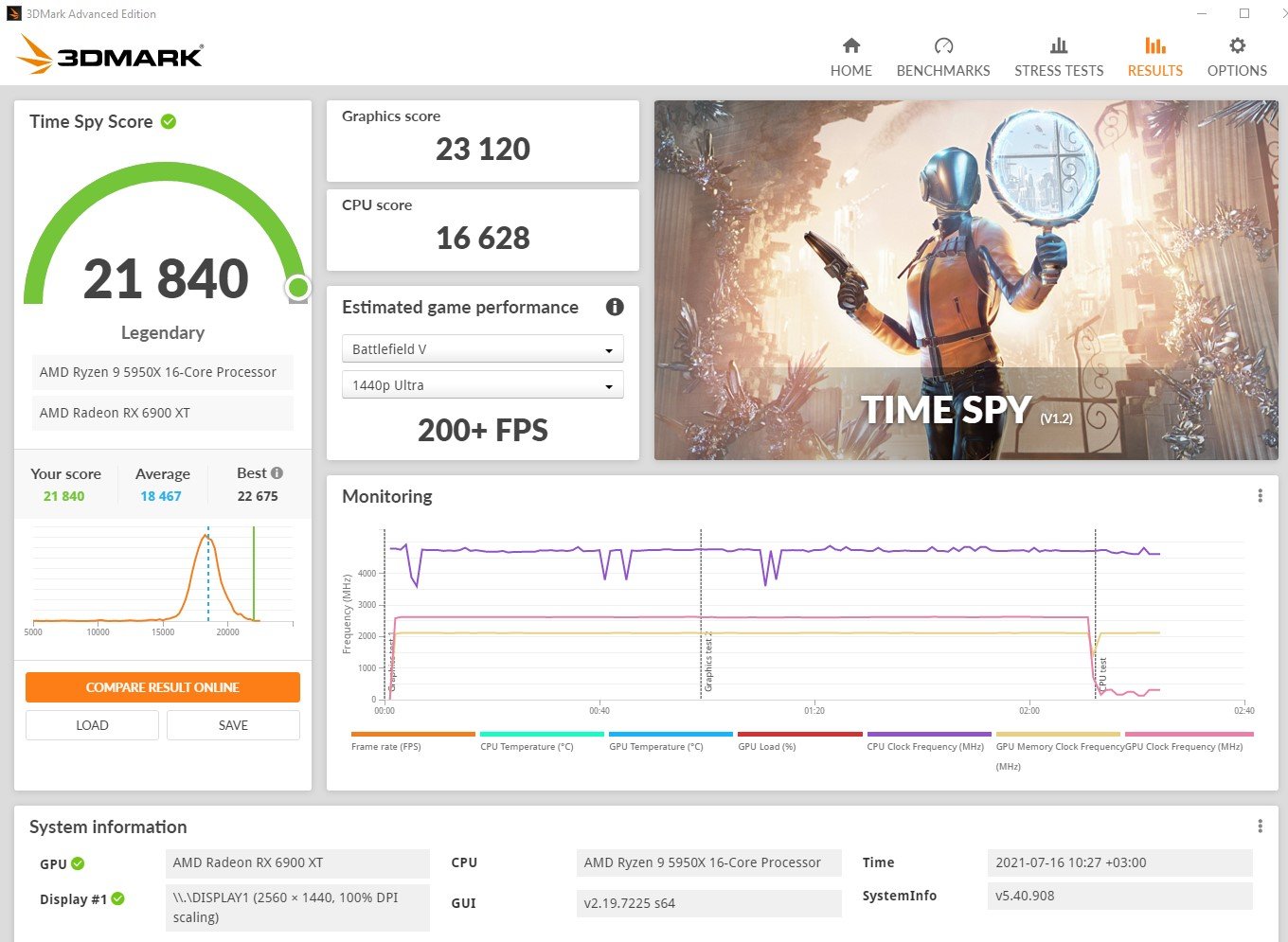Click the Best score value 22 675

[258, 496]
